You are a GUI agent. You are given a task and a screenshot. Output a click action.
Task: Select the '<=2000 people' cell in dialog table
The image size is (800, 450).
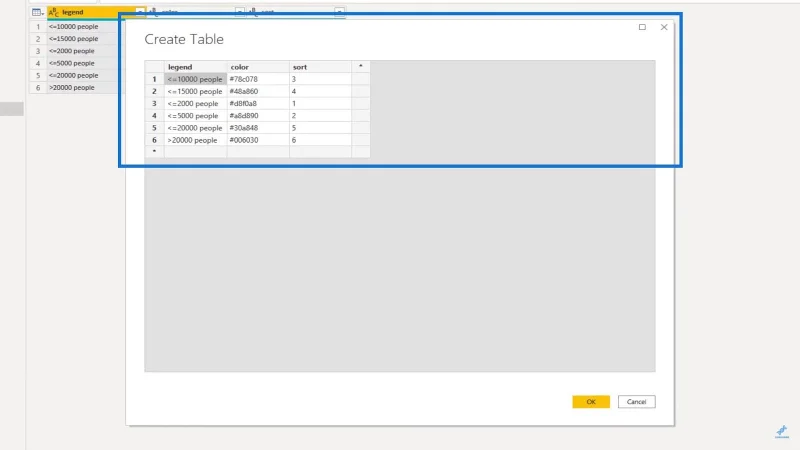coord(195,104)
